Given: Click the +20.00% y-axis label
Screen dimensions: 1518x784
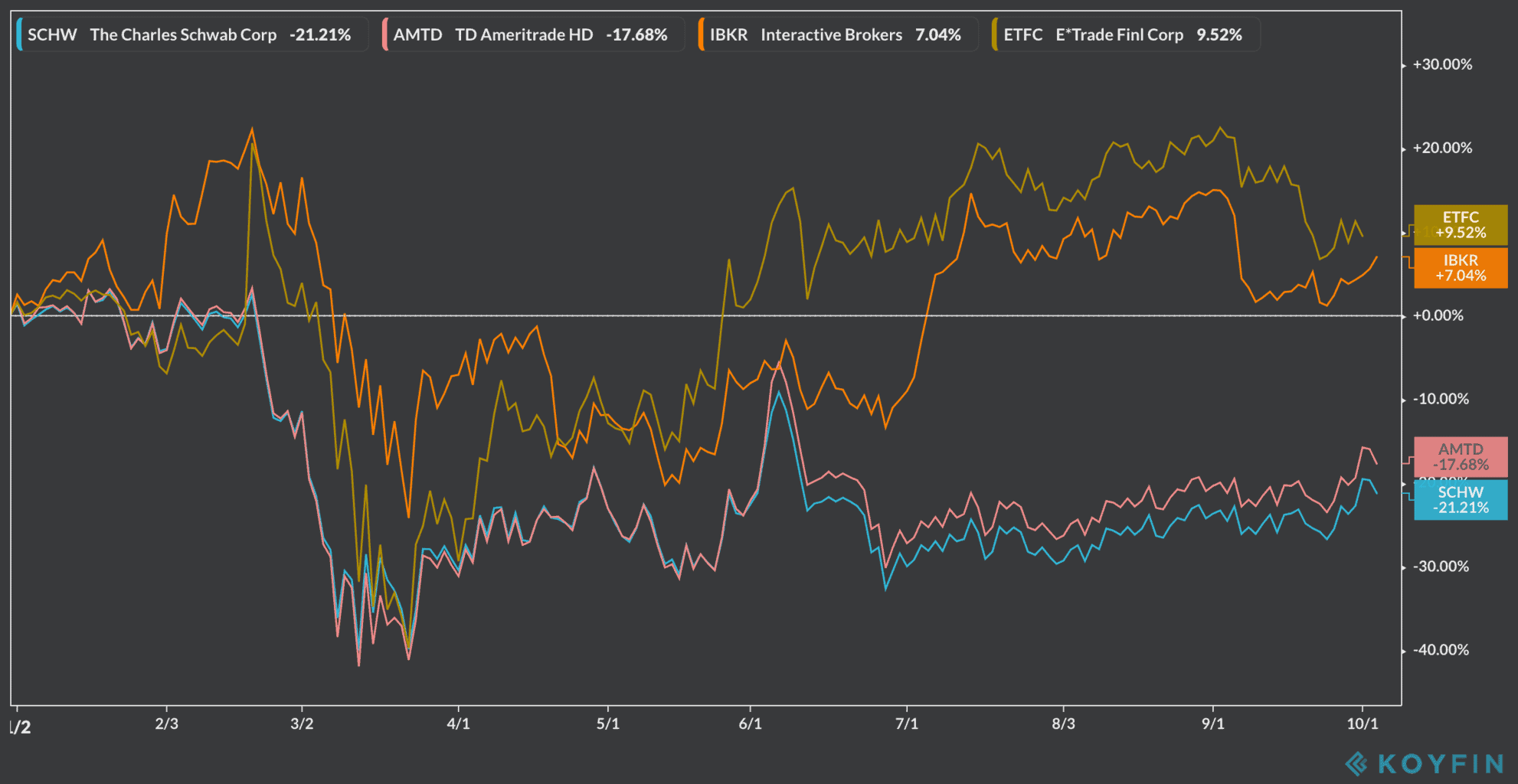Looking at the screenshot, I should pos(1442,148).
